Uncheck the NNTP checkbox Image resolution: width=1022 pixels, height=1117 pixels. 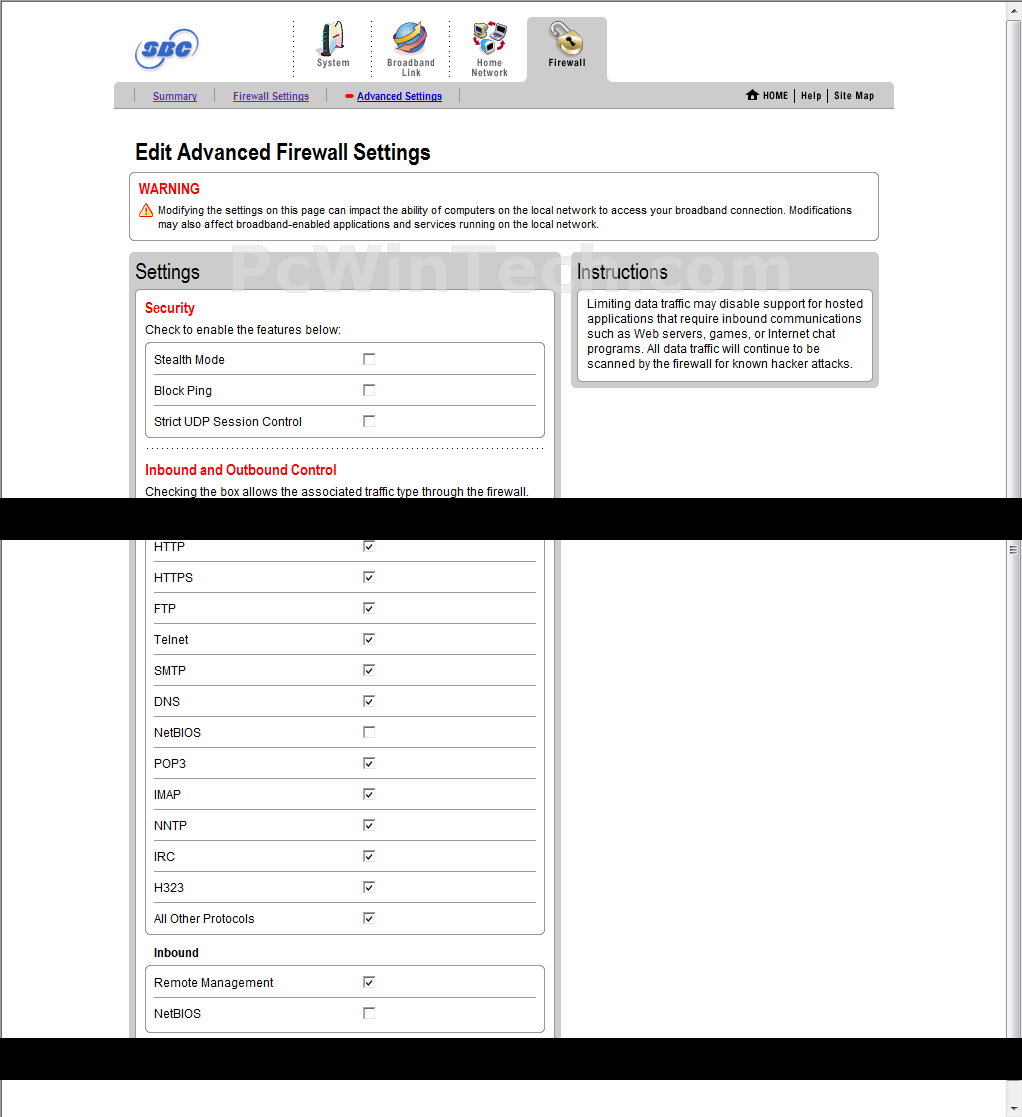pos(369,825)
